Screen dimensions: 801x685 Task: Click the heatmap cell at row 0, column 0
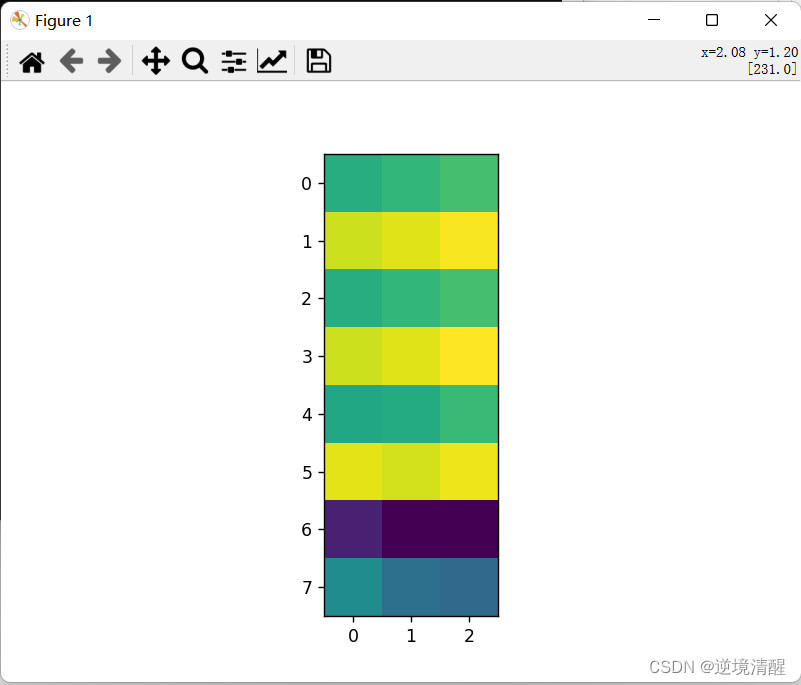point(353,183)
